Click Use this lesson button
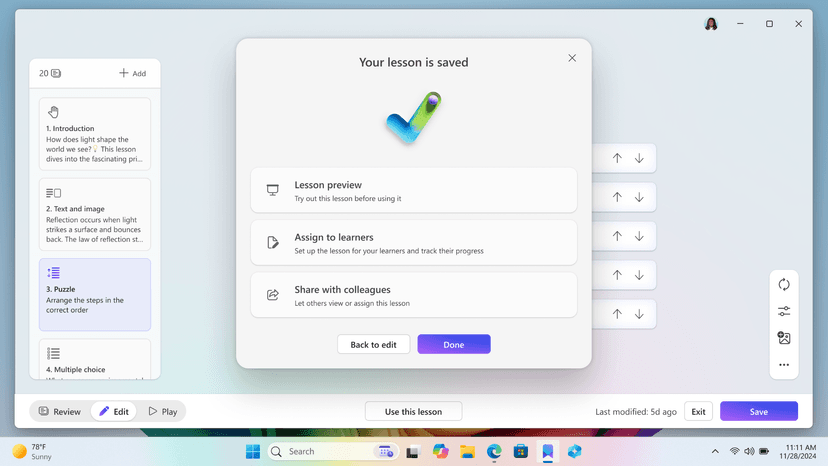828x466 pixels. click(x=413, y=412)
